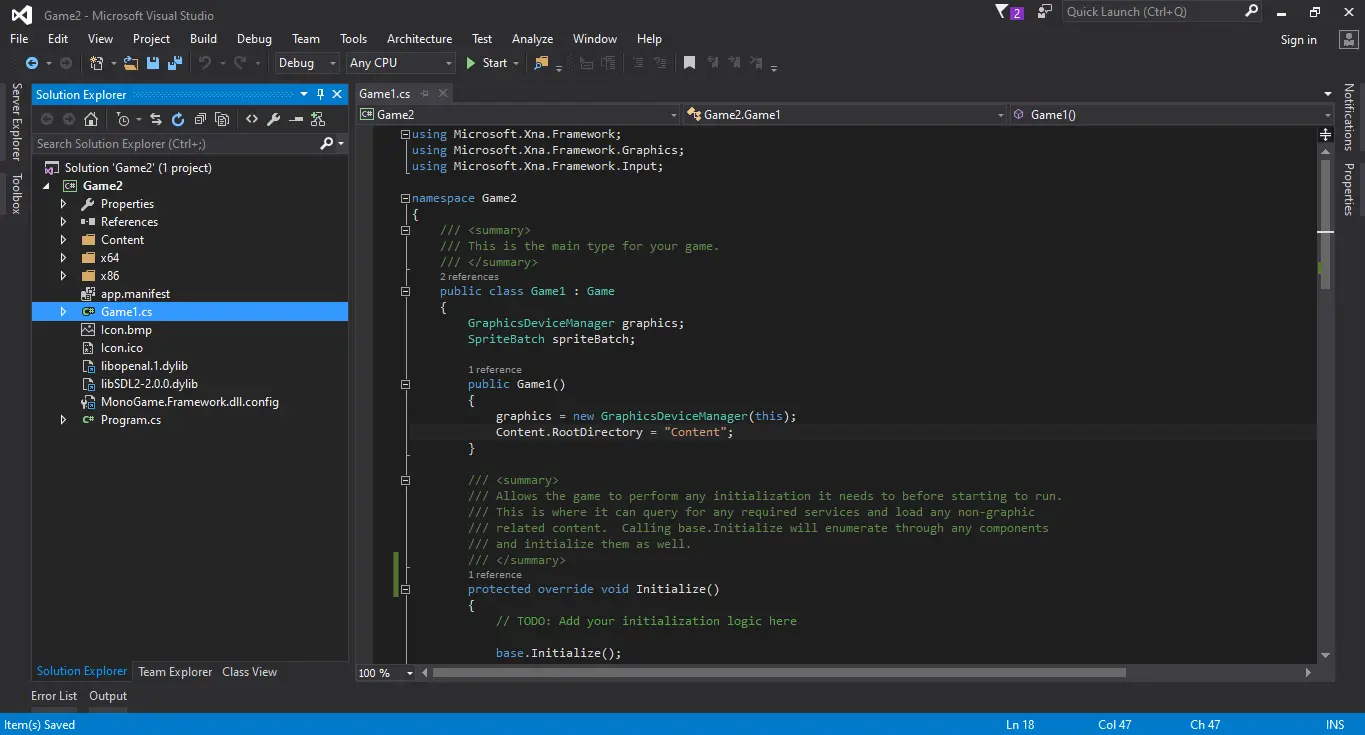This screenshot has height=735, width=1365.
Task: Click the View Code icon in Solution Explorer
Action: pyautogui.click(x=251, y=119)
